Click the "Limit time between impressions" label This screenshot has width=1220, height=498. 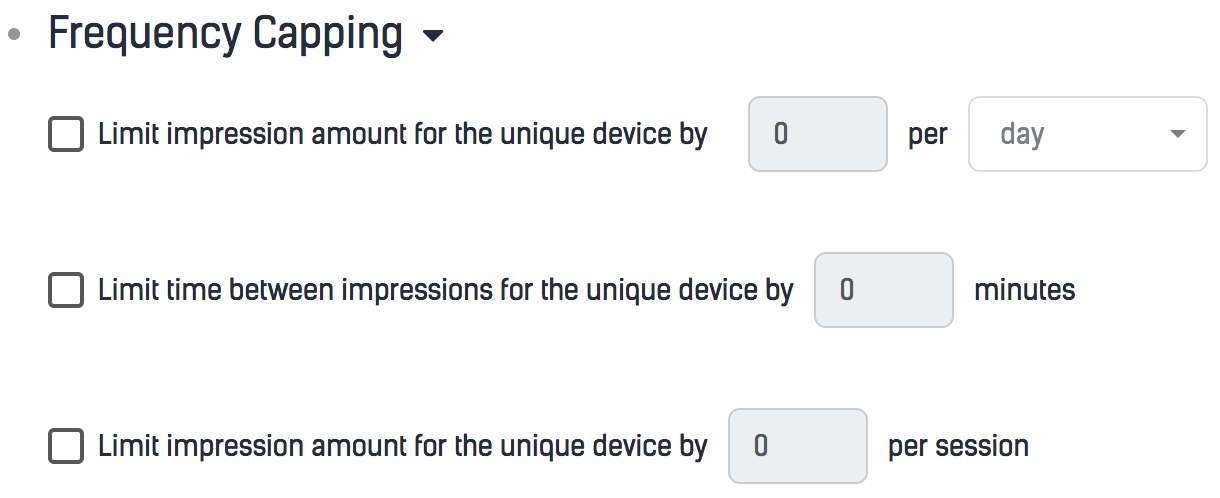445,291
